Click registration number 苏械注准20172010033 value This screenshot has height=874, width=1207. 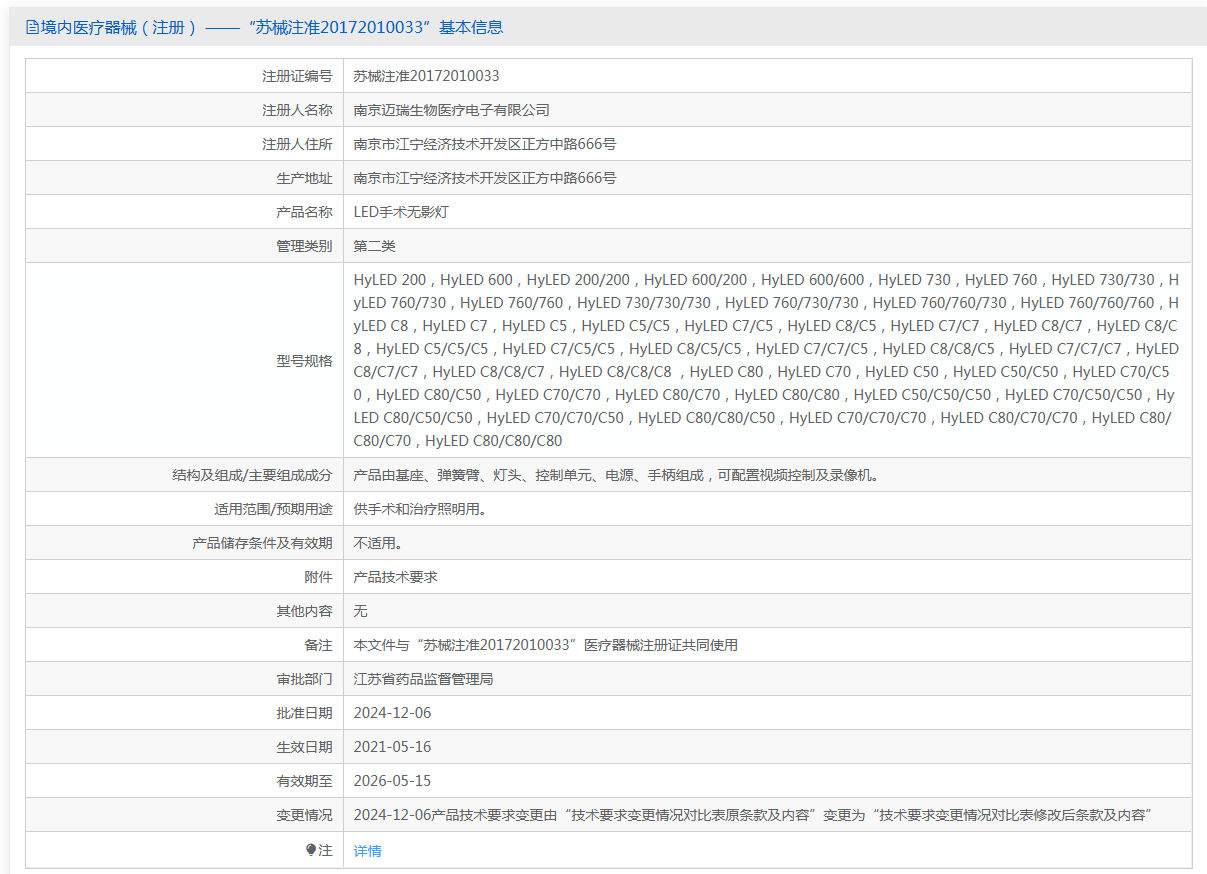coord(427,76)
